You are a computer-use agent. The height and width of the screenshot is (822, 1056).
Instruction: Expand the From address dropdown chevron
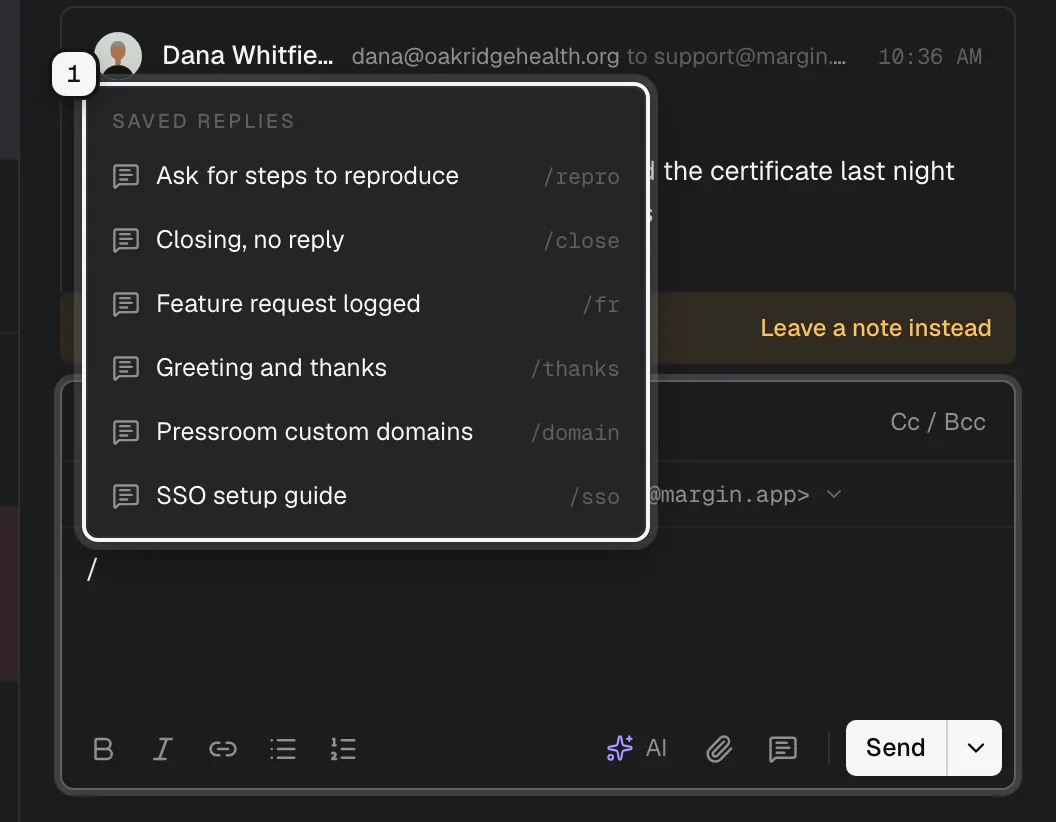(834, 494)
